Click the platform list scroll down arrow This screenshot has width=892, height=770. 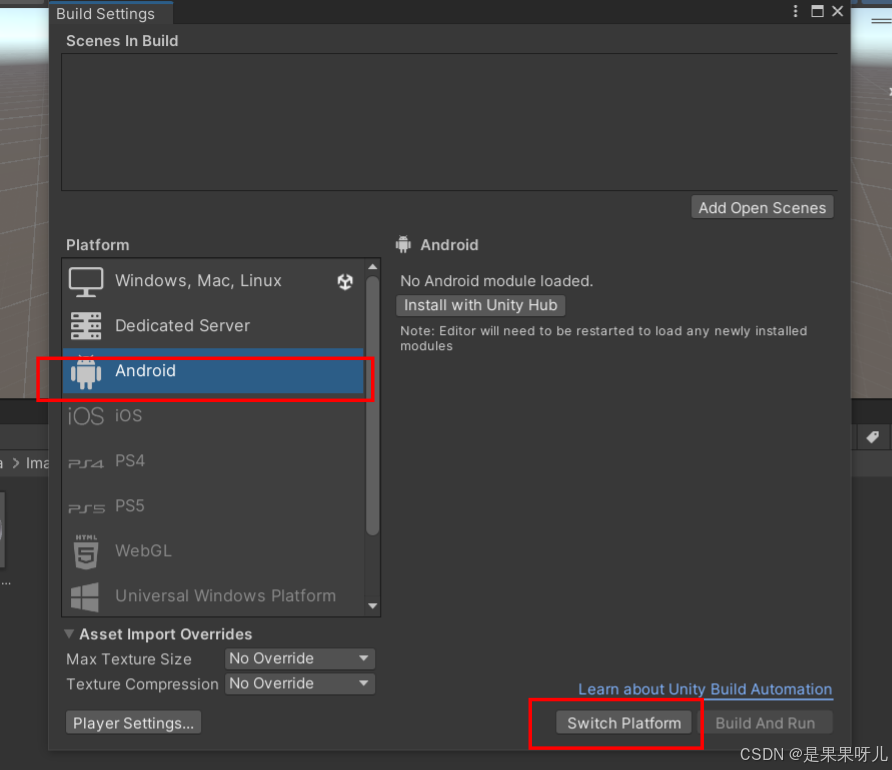[x=373, y=606]
